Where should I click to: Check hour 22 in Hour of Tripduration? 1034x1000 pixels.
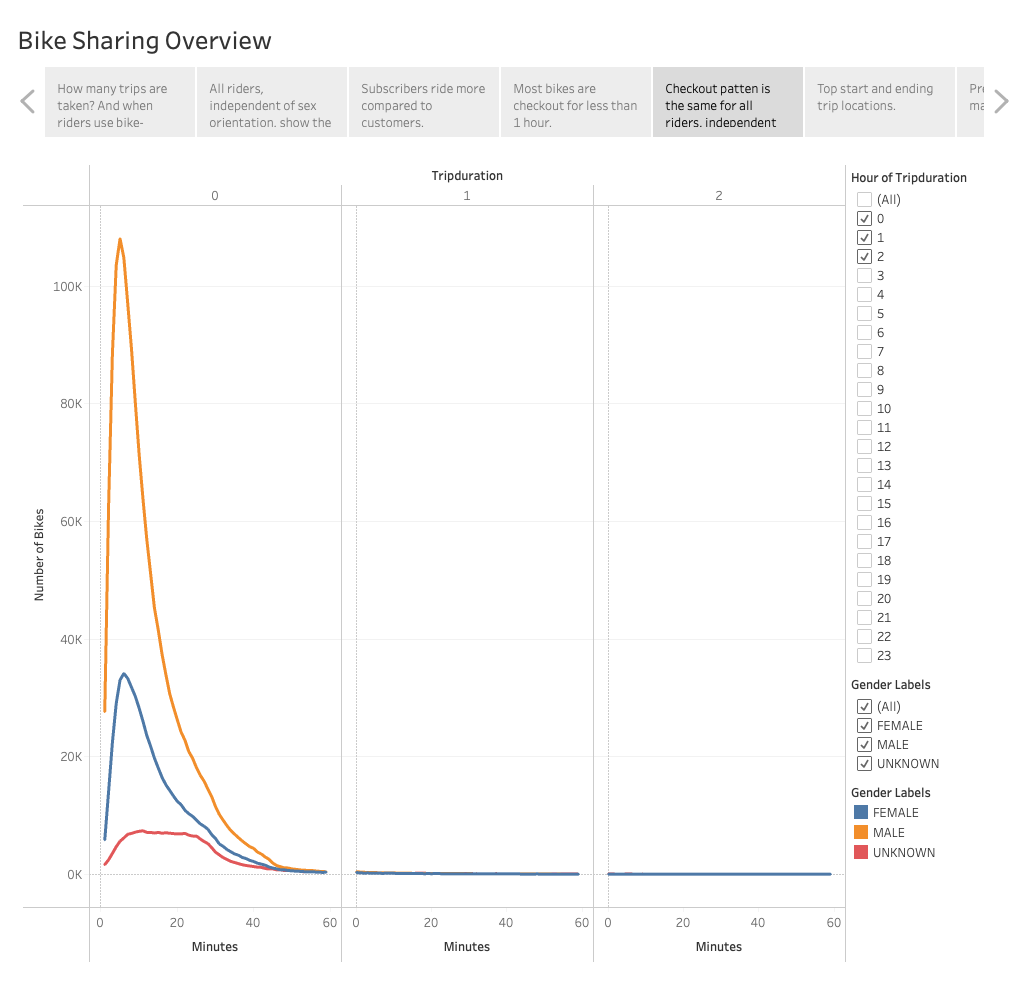coord(864,637)
